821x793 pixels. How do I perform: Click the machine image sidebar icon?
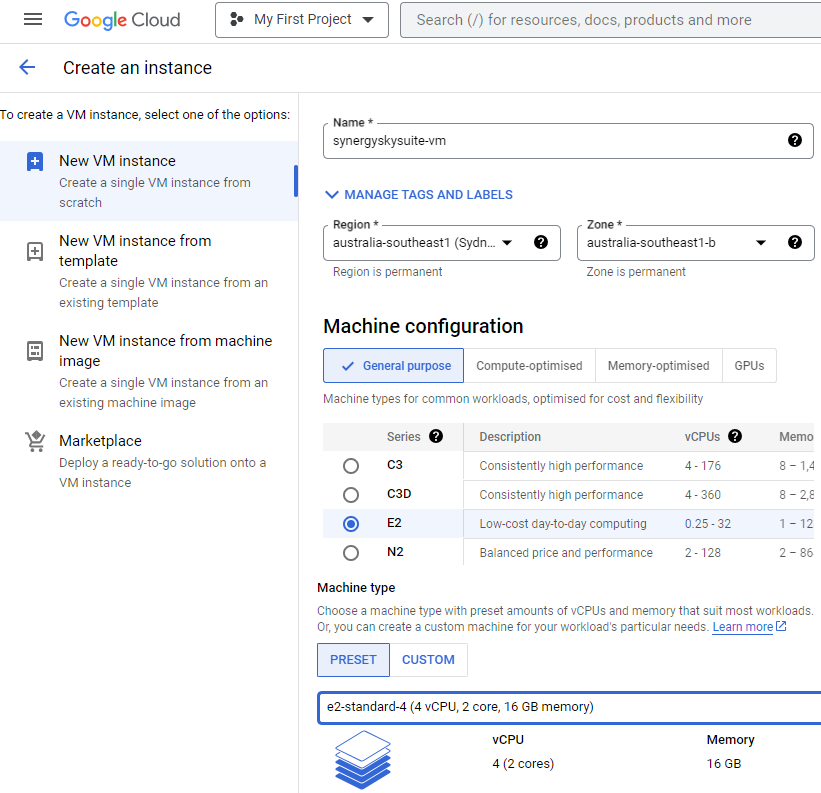[35, 351]
